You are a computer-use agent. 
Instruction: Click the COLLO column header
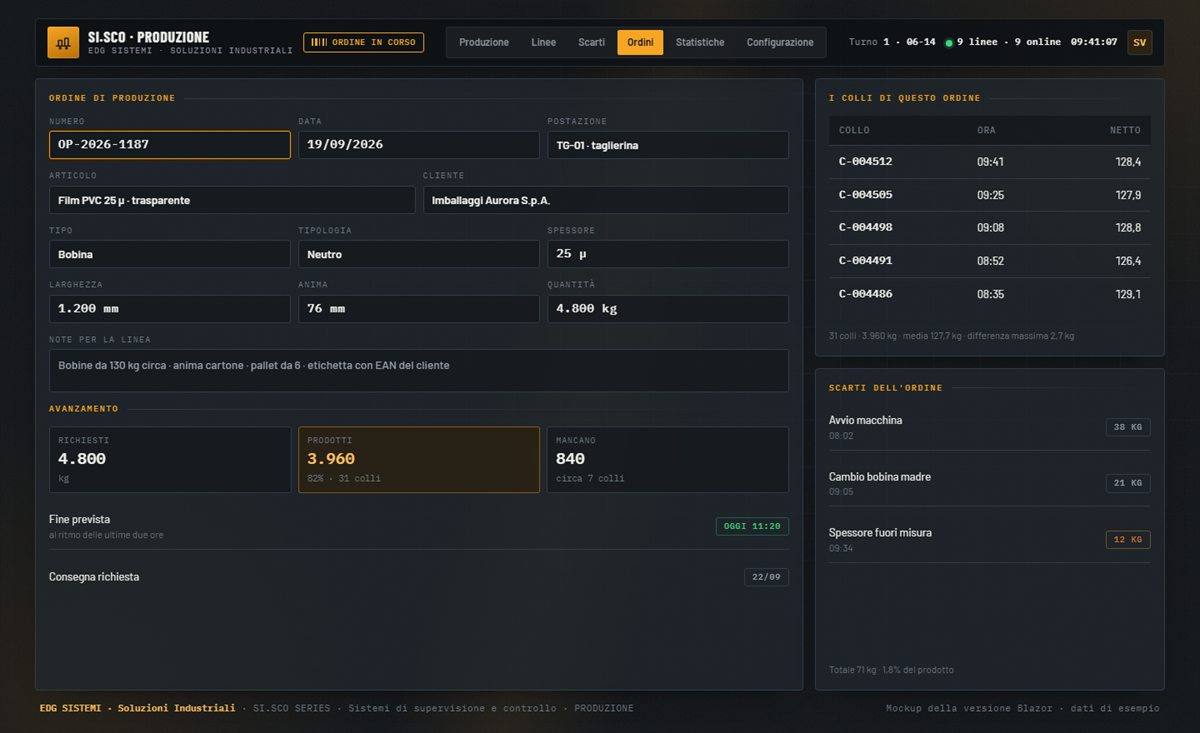pos(854,131)
